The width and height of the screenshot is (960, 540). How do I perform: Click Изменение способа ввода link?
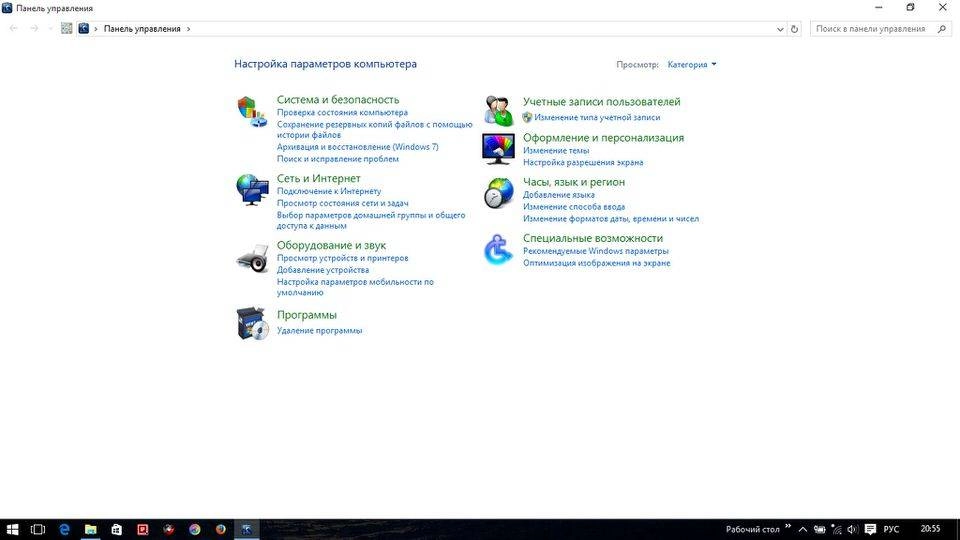click(574, 207)
